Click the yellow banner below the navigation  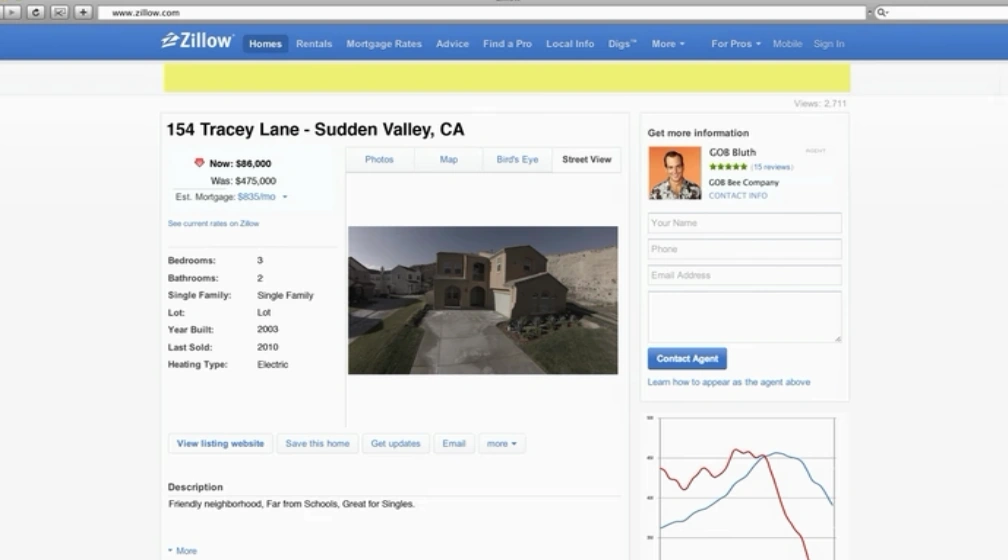click(x=507, y=78)
